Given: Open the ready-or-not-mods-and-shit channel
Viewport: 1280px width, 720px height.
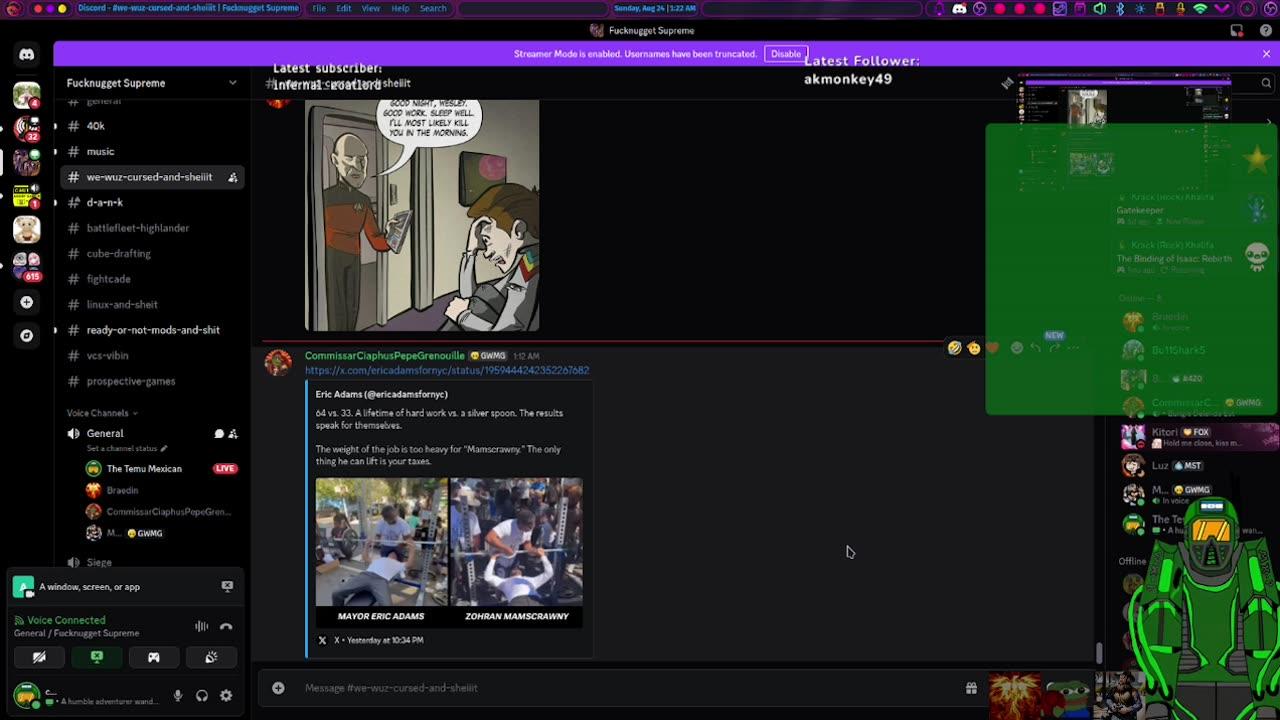Looking at the screenshot, I should coord(151,330).
